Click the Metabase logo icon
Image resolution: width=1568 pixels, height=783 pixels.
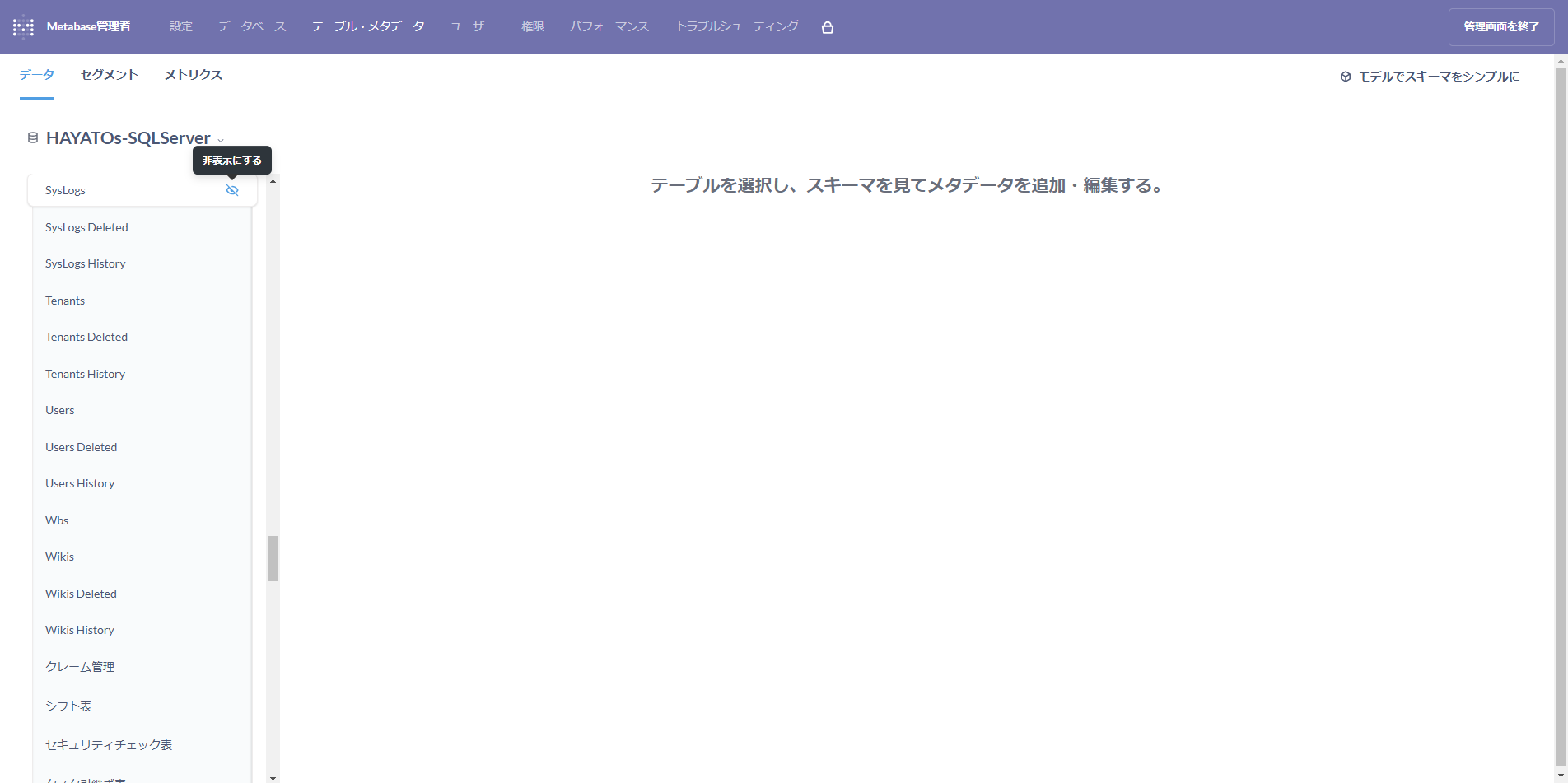[x=23, y=26]
